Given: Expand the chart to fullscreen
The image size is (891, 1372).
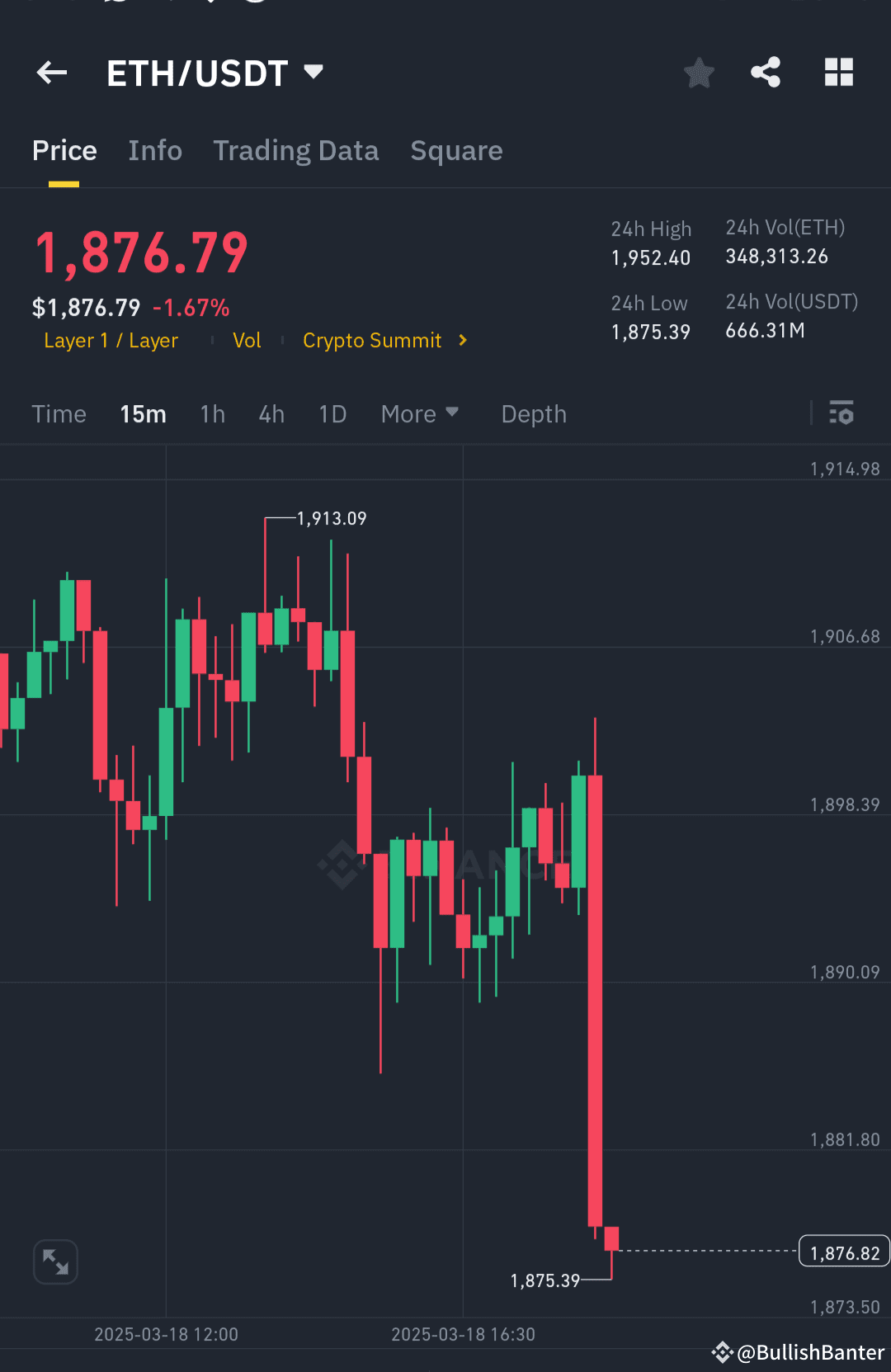Looking at the screenshot, I should (x=54, y=1261).
